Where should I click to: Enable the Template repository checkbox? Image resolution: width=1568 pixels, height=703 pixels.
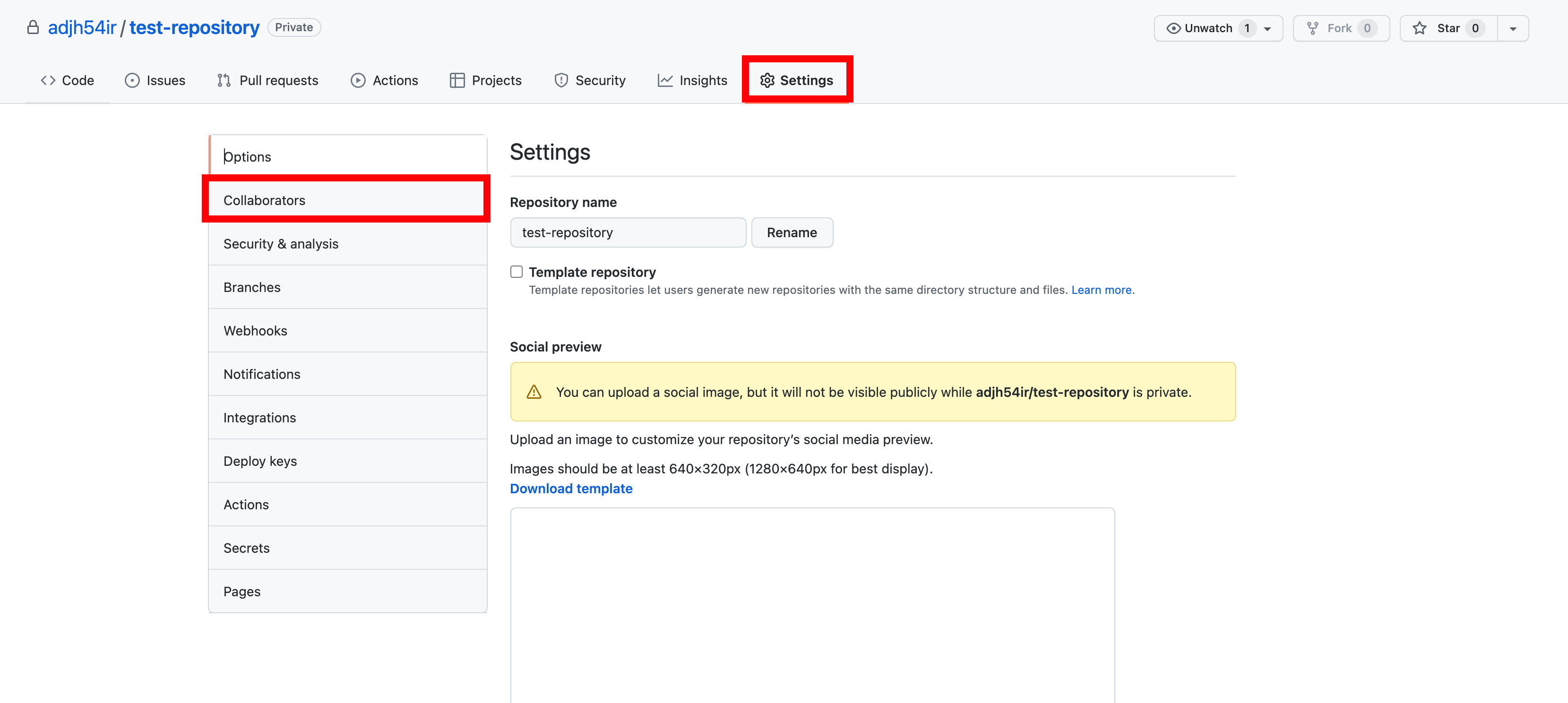pyautogui.click(x=516, y=272)
